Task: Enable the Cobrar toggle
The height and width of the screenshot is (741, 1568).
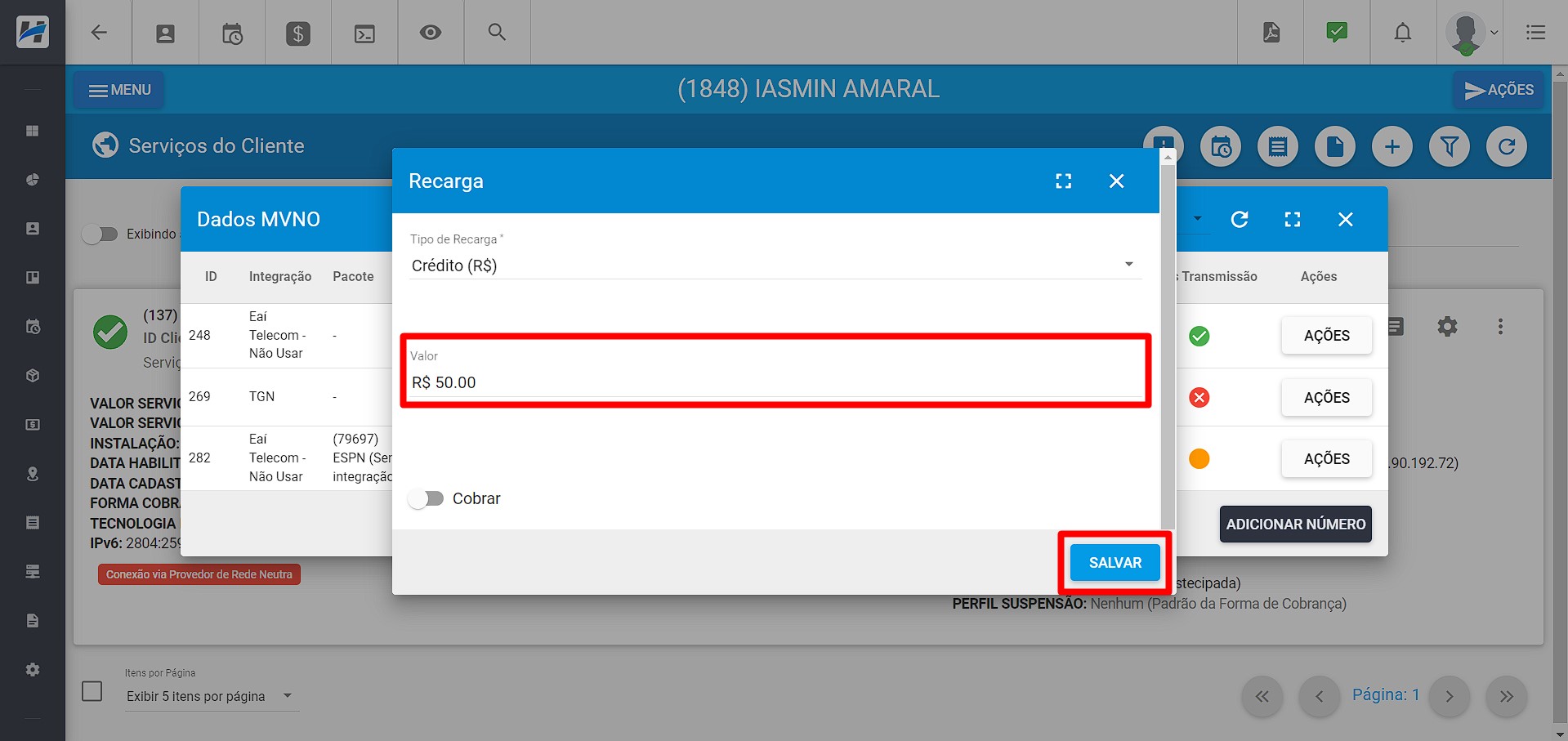Action: point(427,498)
